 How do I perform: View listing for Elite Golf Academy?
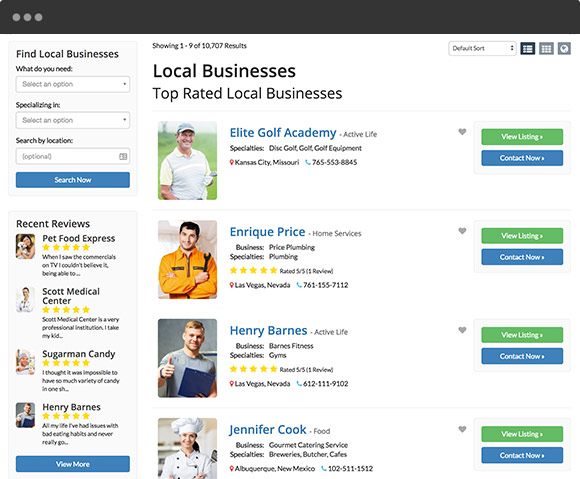point(522,137)
